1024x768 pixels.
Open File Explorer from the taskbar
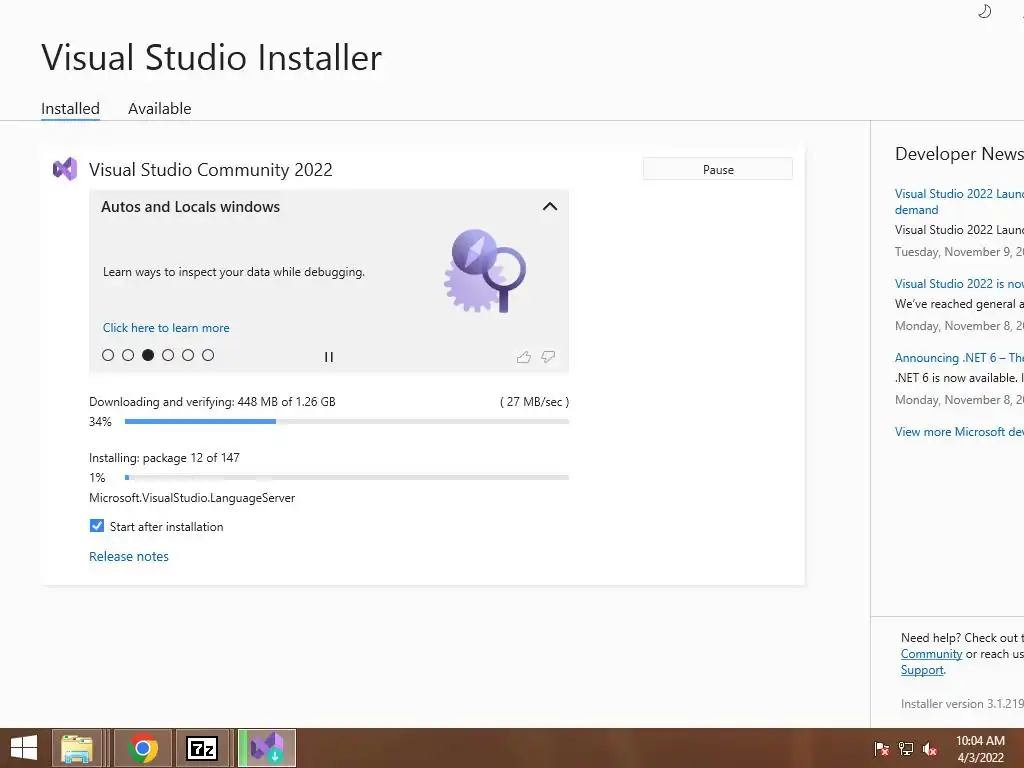(x=77, y=748)
